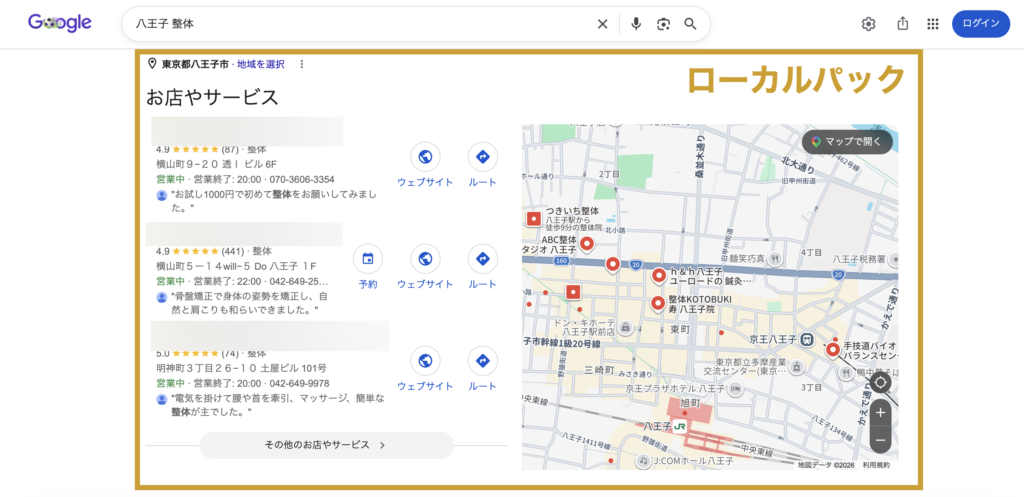Zoom in the map with plus button

tap(880, 413)
